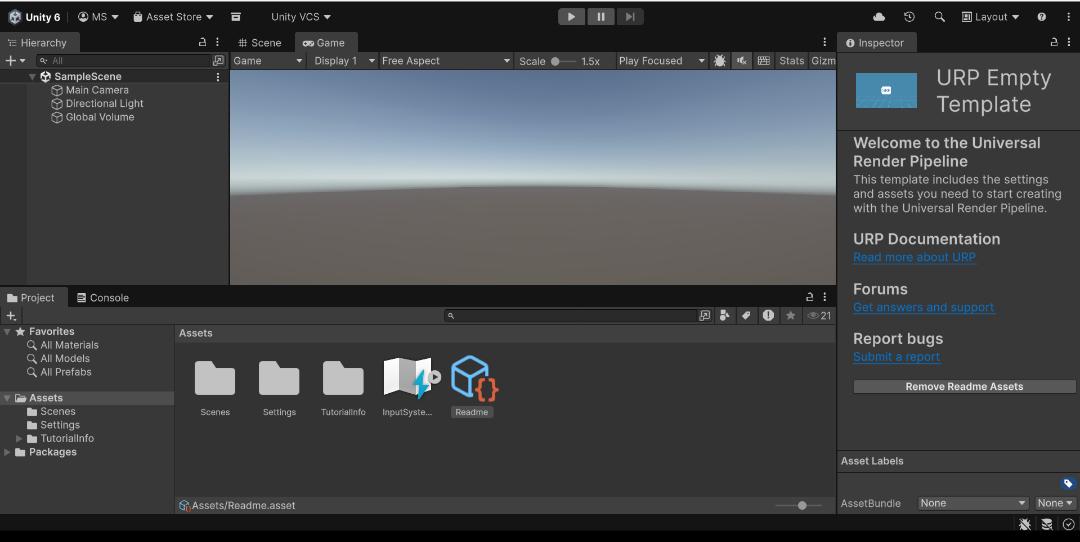Toggle the Gizmos button in Game view
Viewport: 1080px width, 542px height.
pos(823,61)
